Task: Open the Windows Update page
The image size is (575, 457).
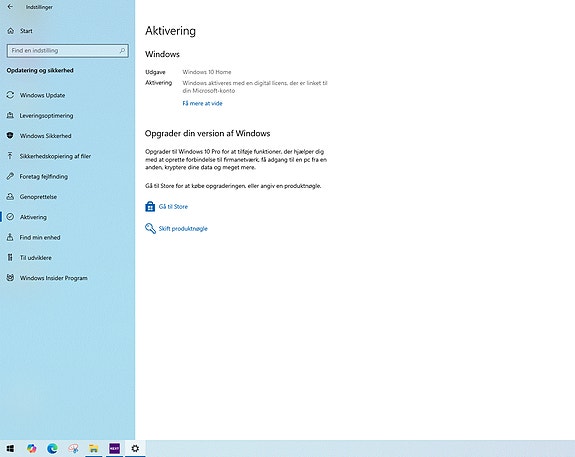Action: coord(42,95)
